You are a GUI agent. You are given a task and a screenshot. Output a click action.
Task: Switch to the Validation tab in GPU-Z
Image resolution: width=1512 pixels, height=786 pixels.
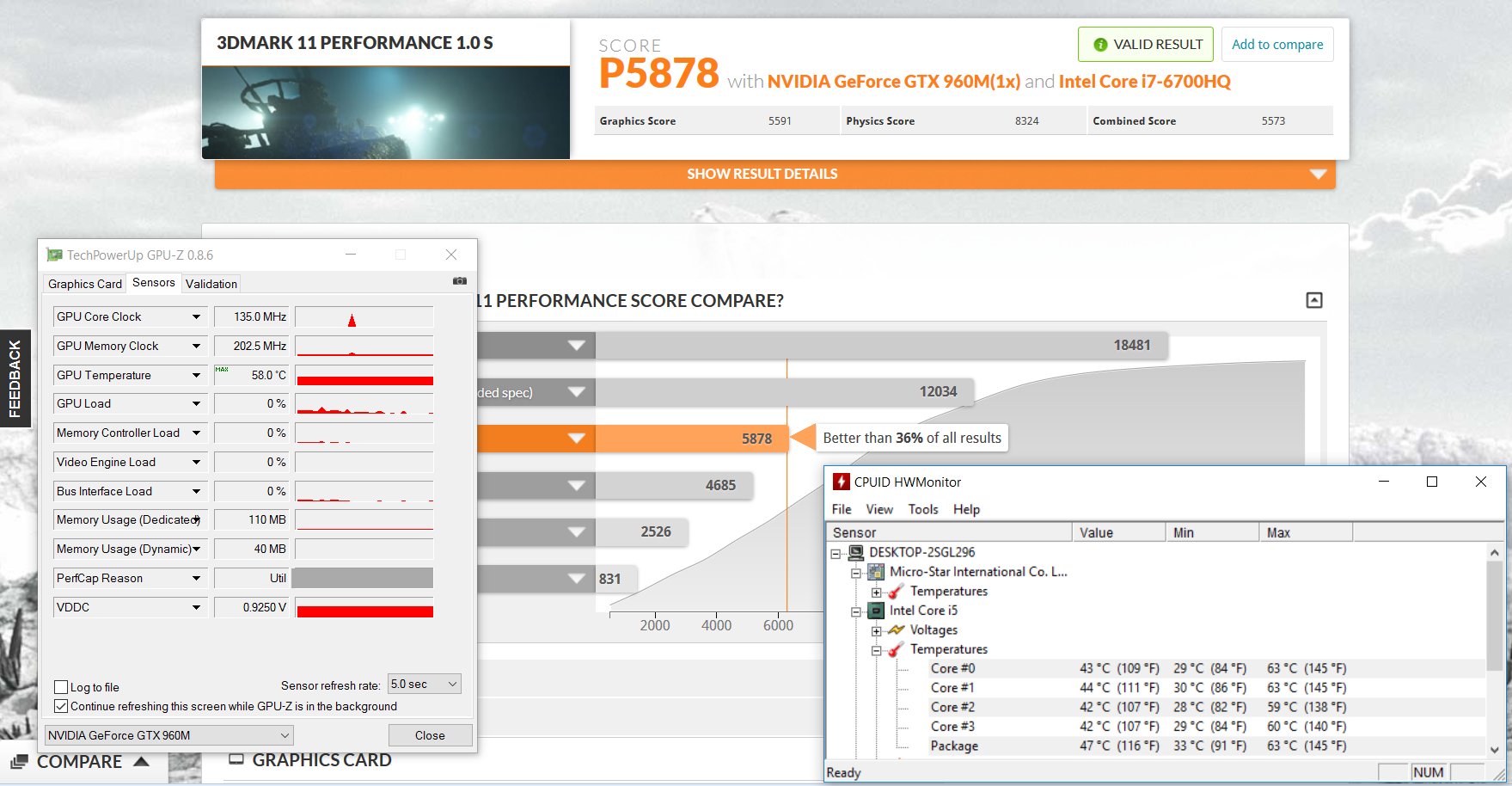(x=211, y=284)
